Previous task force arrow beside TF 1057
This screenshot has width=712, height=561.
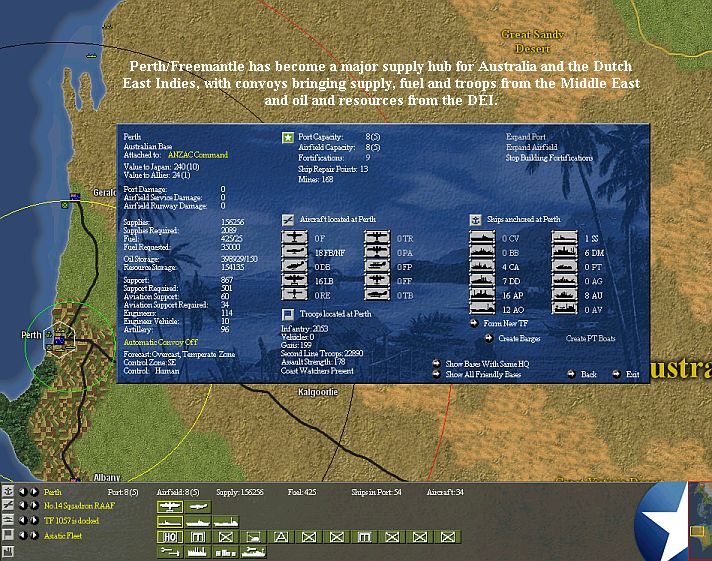click(x=22, y=520)
